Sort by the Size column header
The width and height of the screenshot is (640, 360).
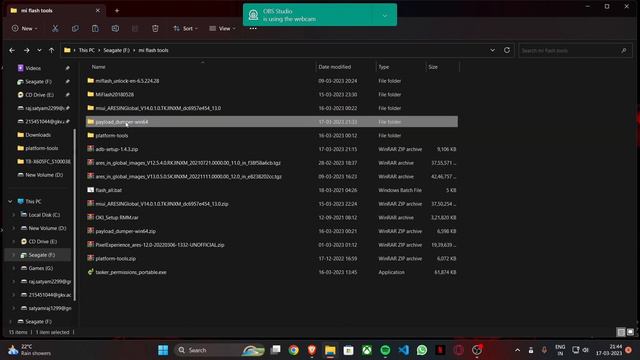(x=433, y=67)
